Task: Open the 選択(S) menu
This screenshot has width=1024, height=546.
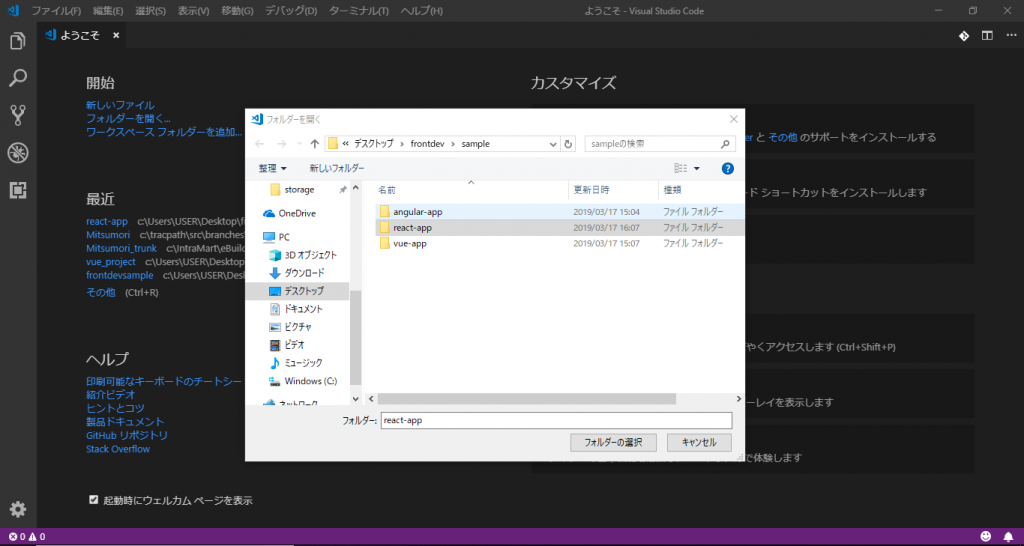Action: [150, 11]
